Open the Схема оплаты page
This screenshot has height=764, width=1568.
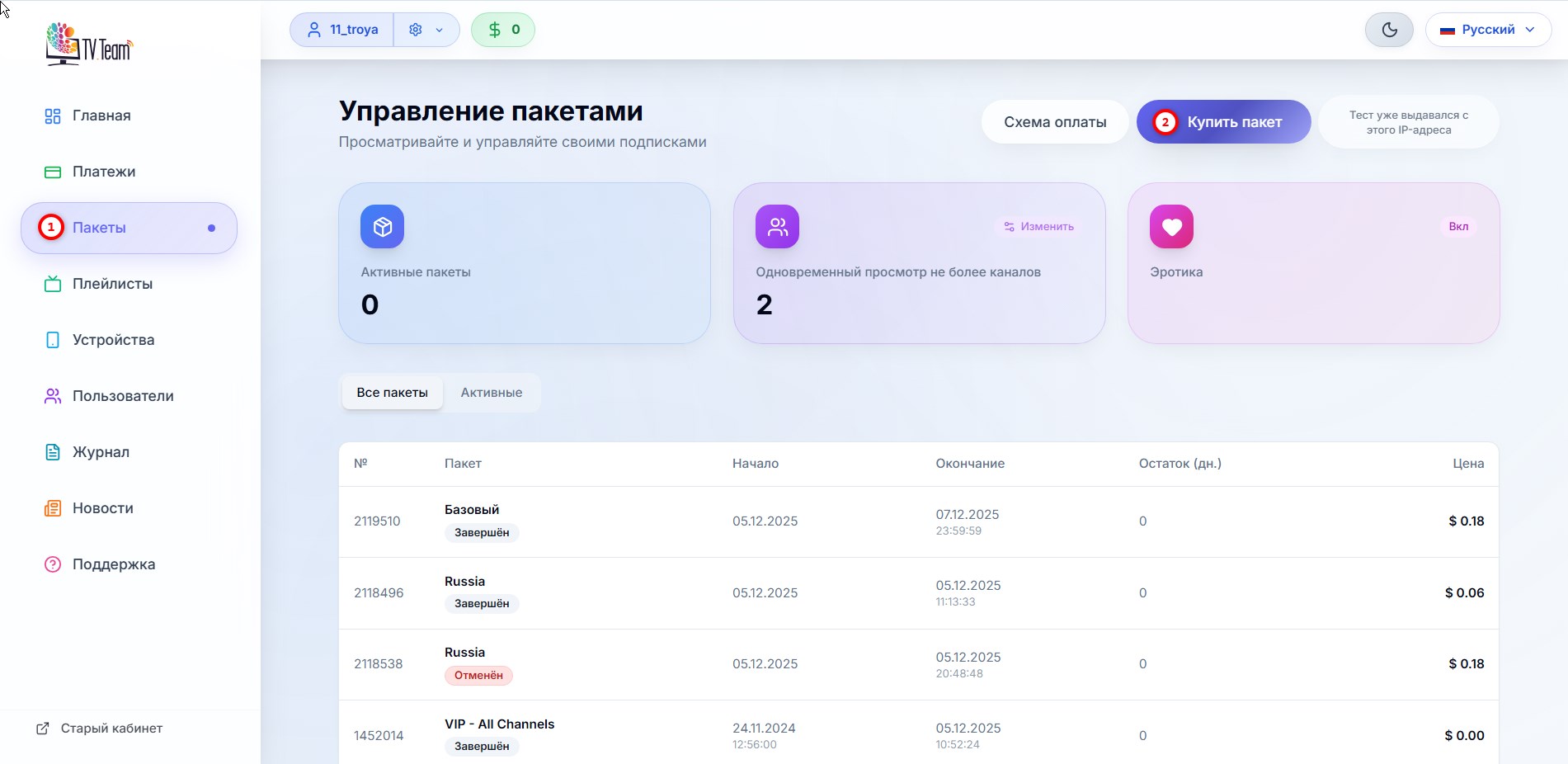pos(1054,122)
